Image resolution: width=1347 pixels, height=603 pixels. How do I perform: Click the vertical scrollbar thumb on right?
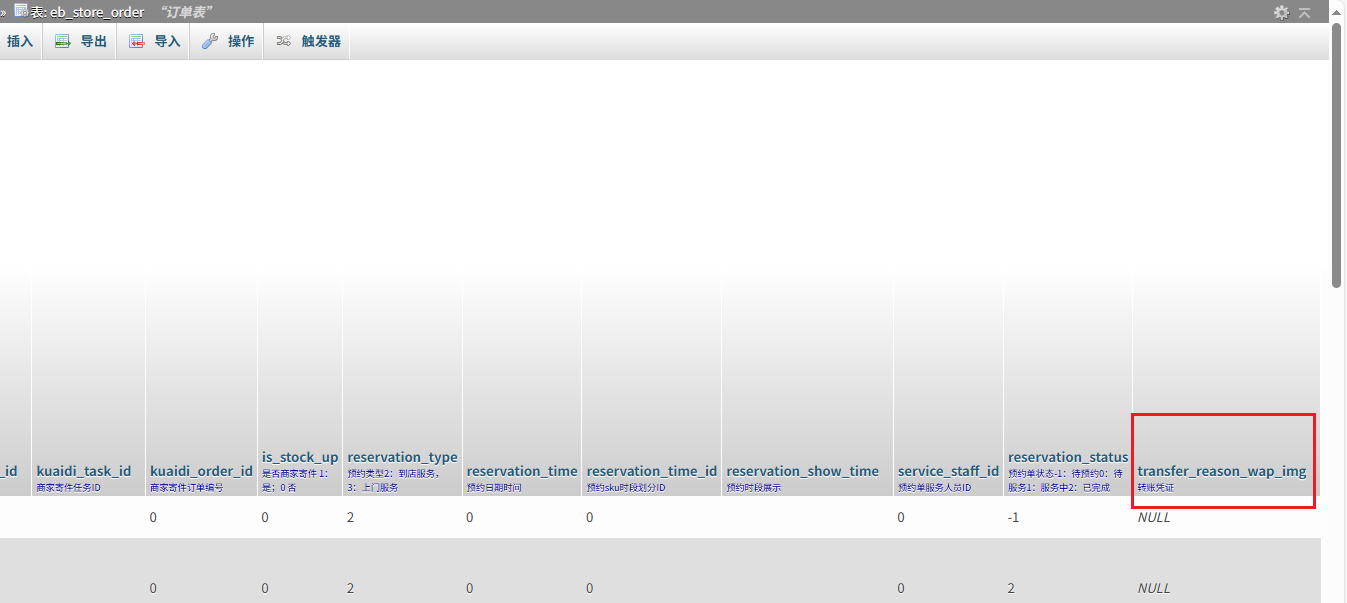[1337, 155]
